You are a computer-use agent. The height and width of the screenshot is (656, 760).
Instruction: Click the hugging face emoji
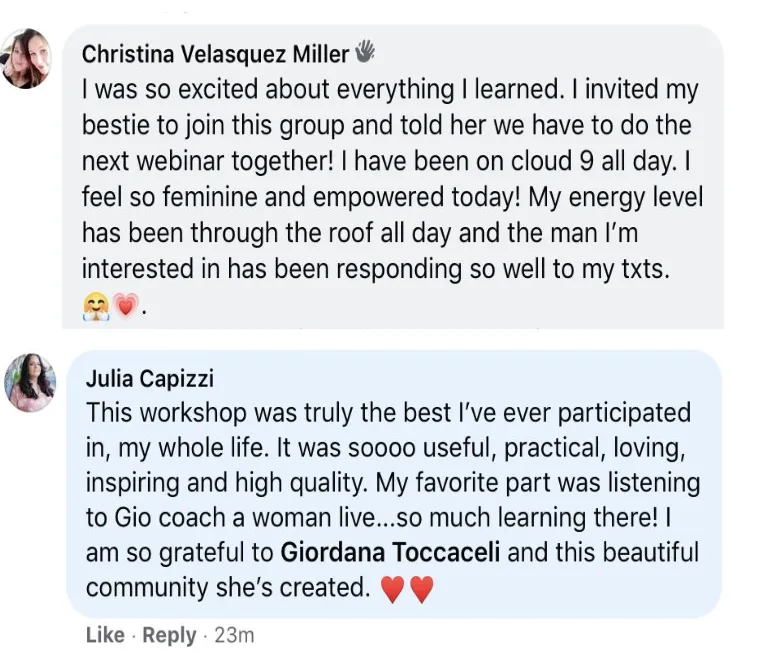pyautogui.click(x=96, y=307)
